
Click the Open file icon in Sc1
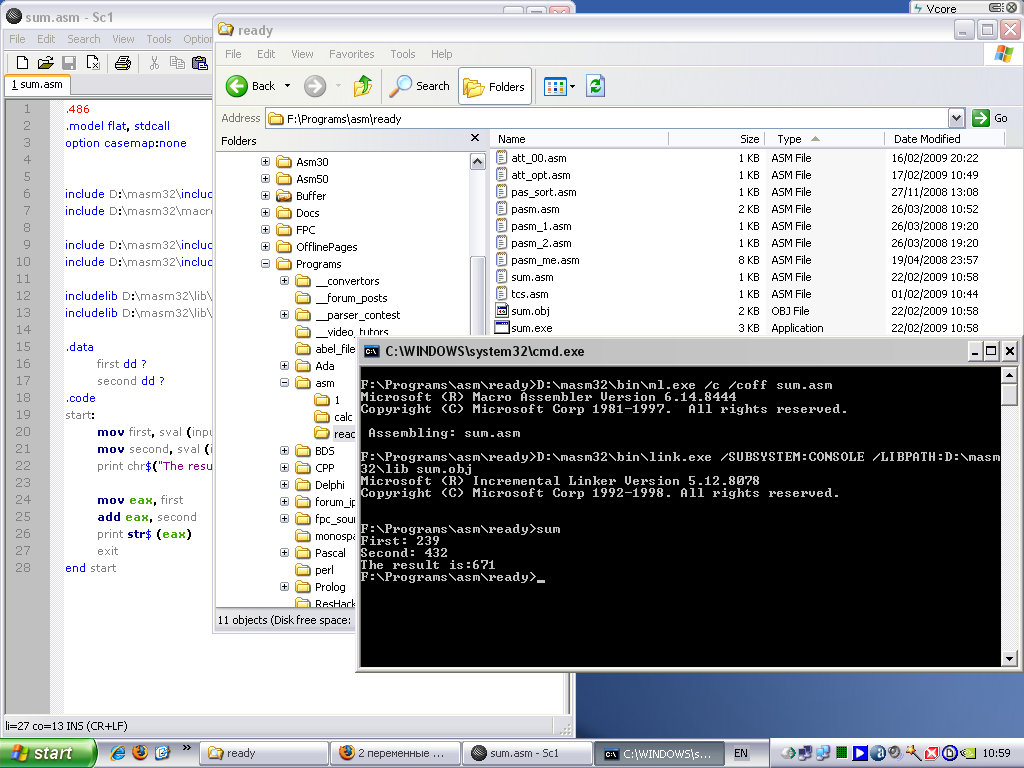pyautogui.click(x=45, y=63)
